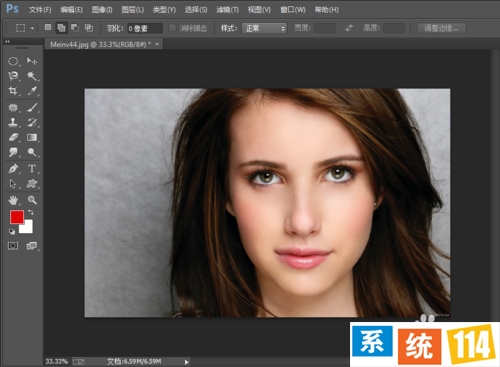Image resolution: width=500 pixels, height=367 pixels.
Task: Select the Move tool
Action: point(32,61)
